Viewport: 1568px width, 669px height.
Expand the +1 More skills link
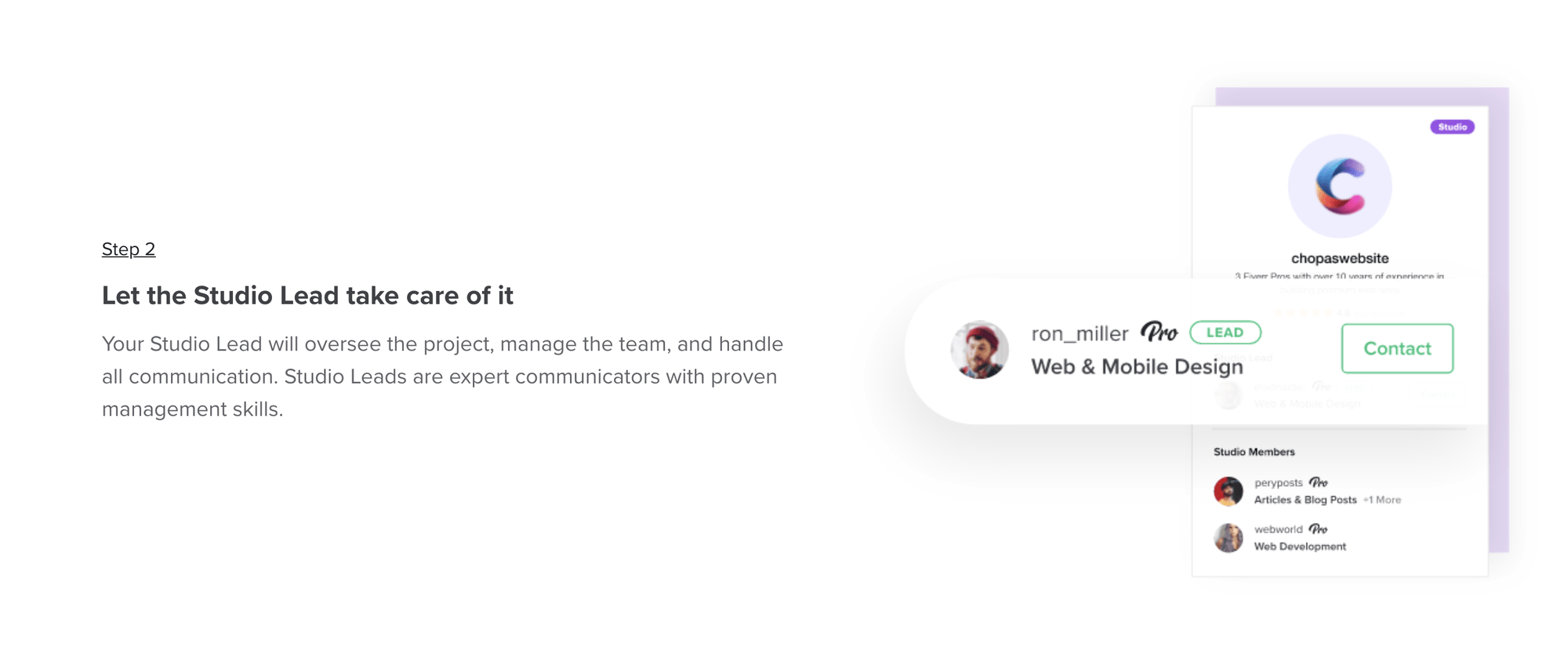click(1382, 500)
